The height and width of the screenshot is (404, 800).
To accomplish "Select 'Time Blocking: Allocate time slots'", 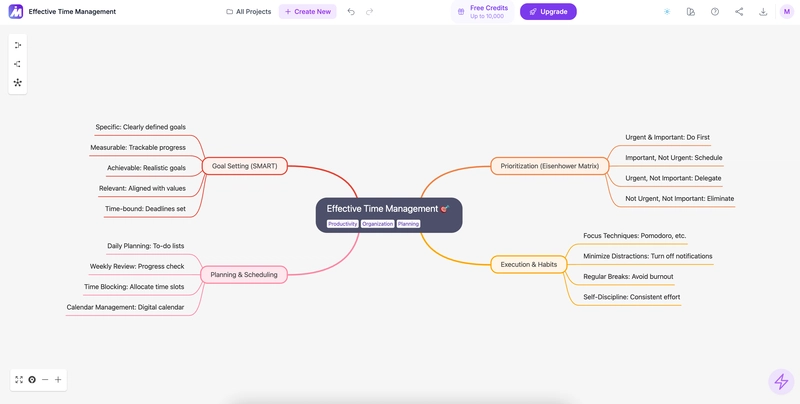I will [x=134, y=287].
